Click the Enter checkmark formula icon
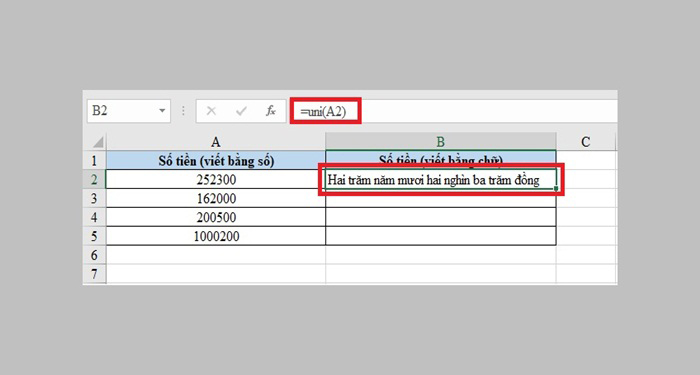Screen dimensions: 700x375 (x=242, y=111)
